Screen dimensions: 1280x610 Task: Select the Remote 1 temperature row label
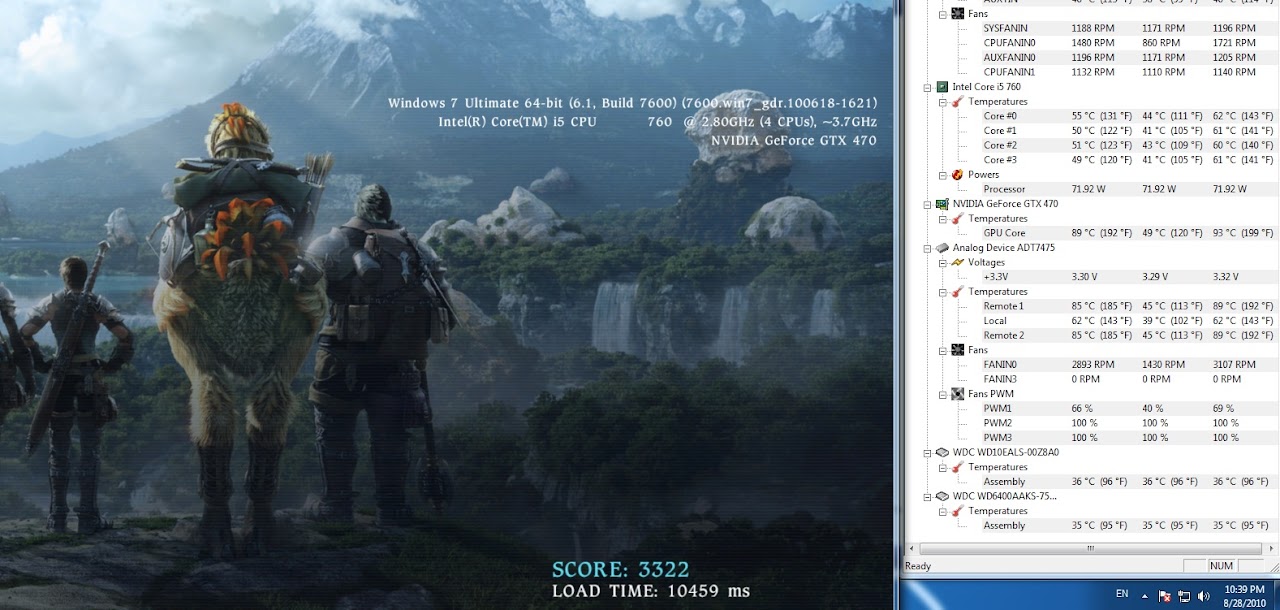click(x=1003, y=306)
